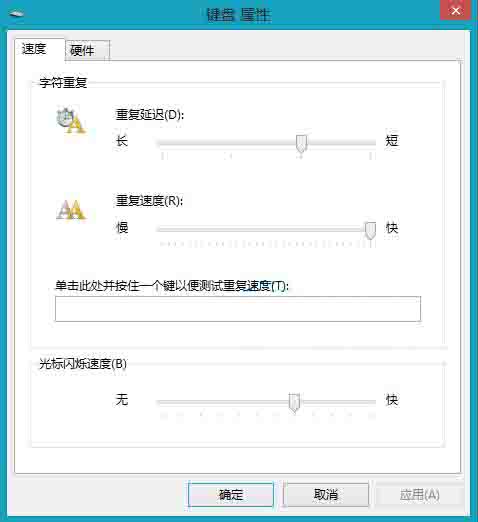
Task: Click the 取消 button
Action: point(326,494)
